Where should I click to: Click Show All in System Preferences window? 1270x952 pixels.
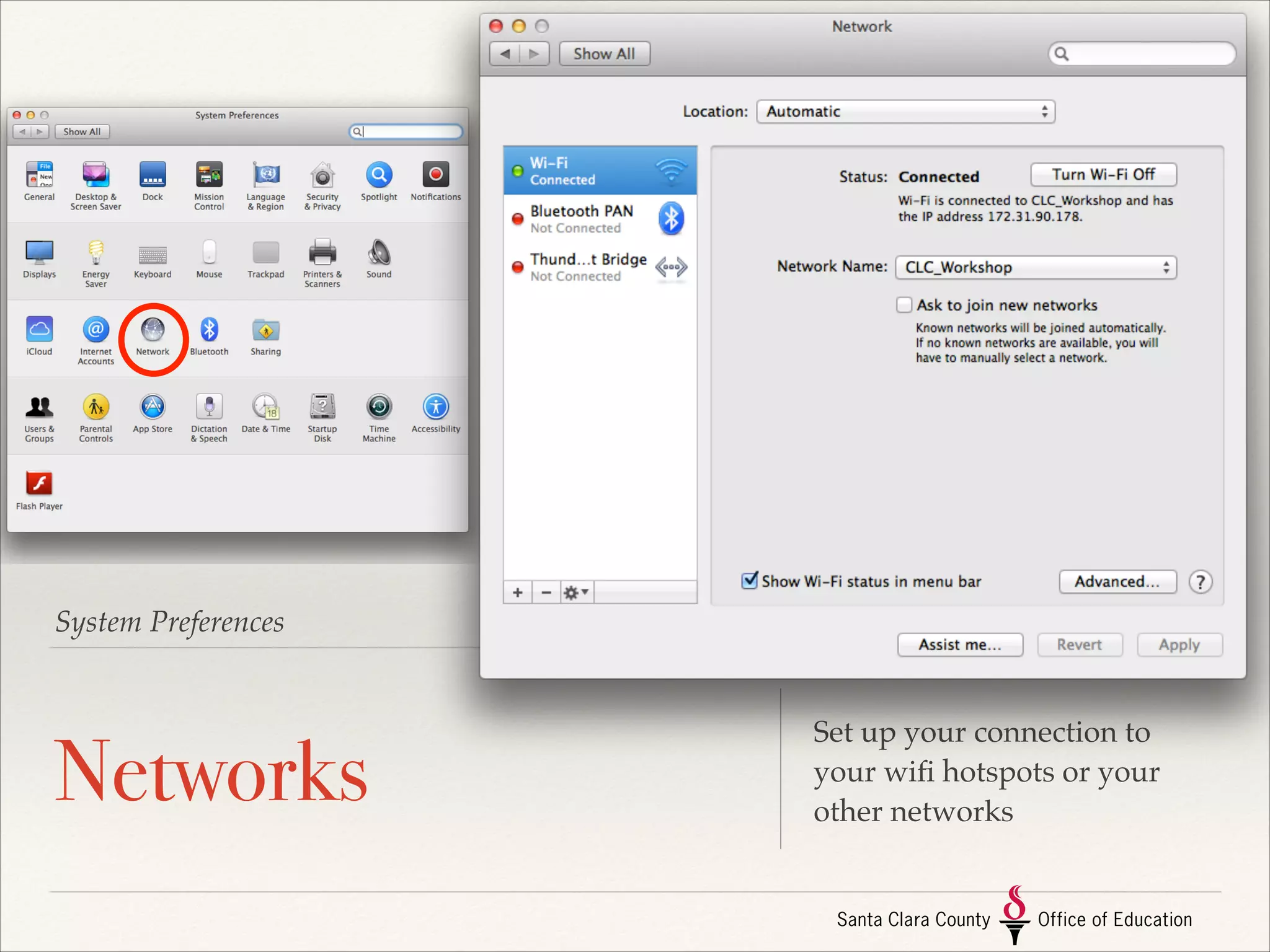click(82, 131)
